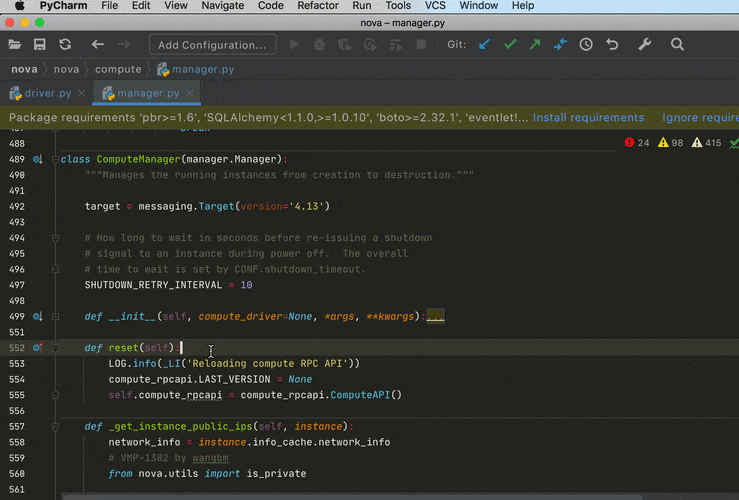Expand the folded __init__ method
The height and width of the screenshot is (500, 739).
click(54, 316)
